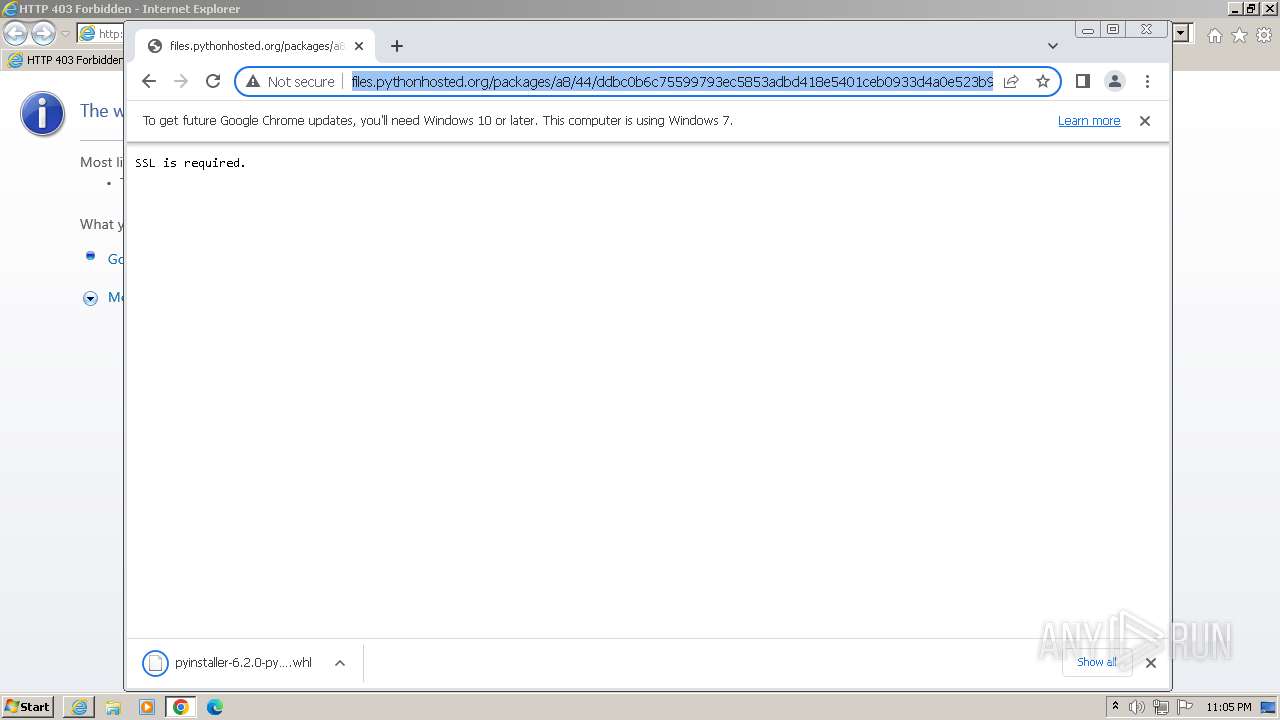Open Internet Explorer's Home icon
1280x720 pixels.
[1215, 35]
